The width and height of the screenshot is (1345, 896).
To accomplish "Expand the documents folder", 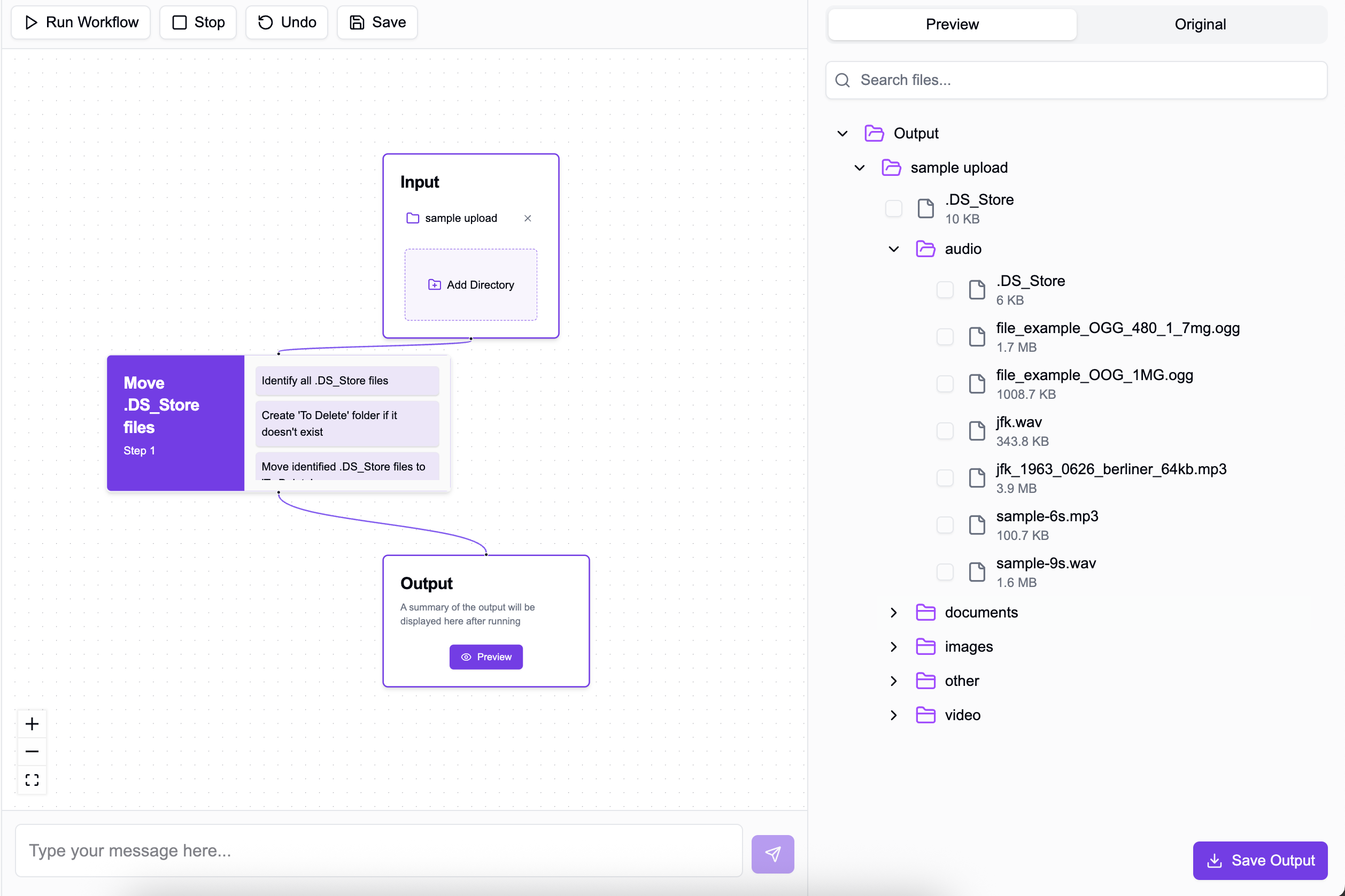I will tap(894, 612).
